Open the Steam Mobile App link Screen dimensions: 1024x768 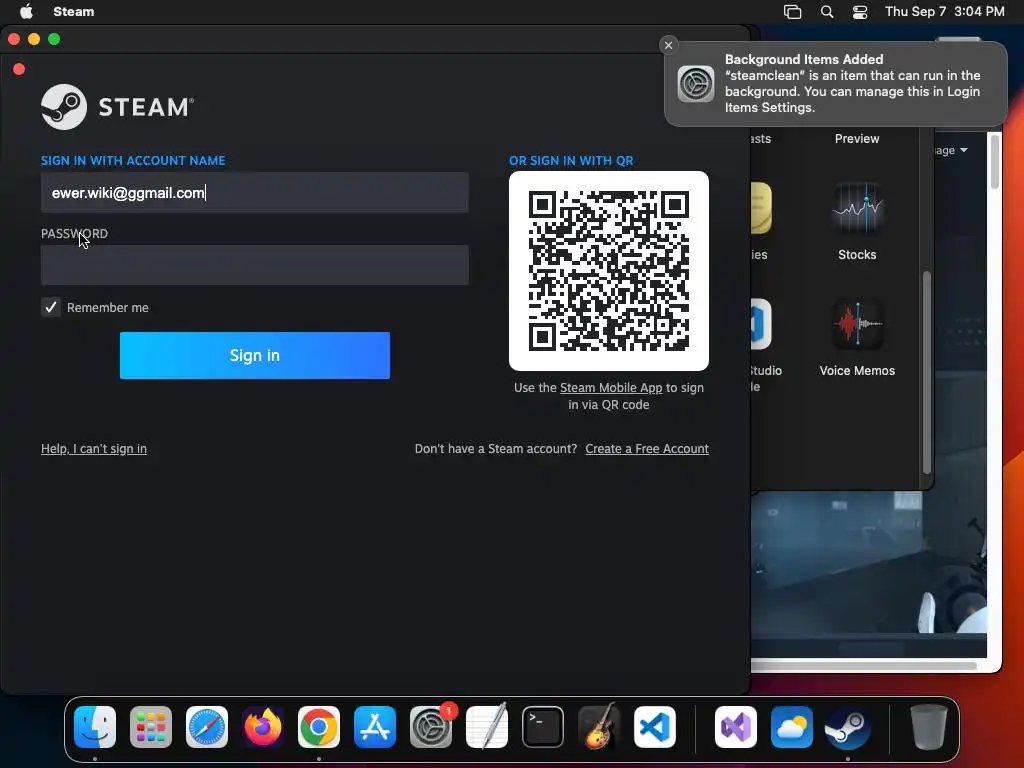611,387
